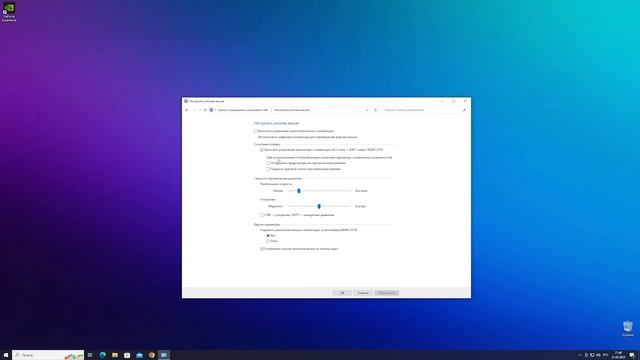This screenshot has height=360, width=640.
Task: Toggle the CTRL speed up SHIFT slow down checkbox
Action: 262,215
